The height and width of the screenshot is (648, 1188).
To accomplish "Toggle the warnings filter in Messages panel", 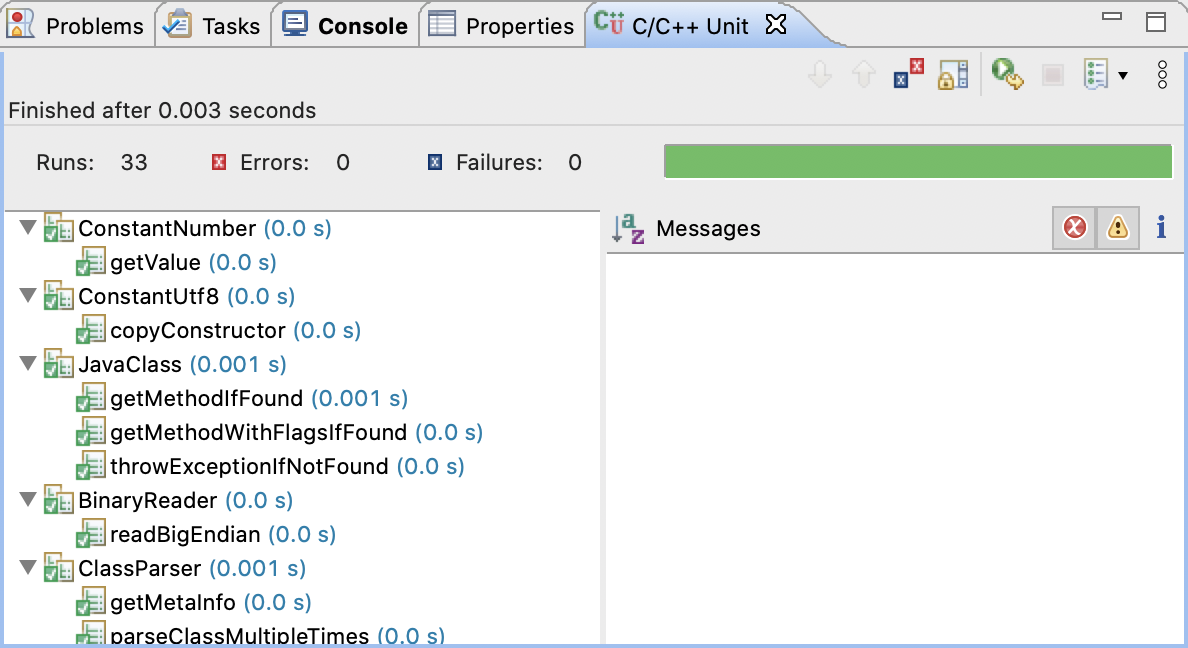I will [x=1117, y=227].
